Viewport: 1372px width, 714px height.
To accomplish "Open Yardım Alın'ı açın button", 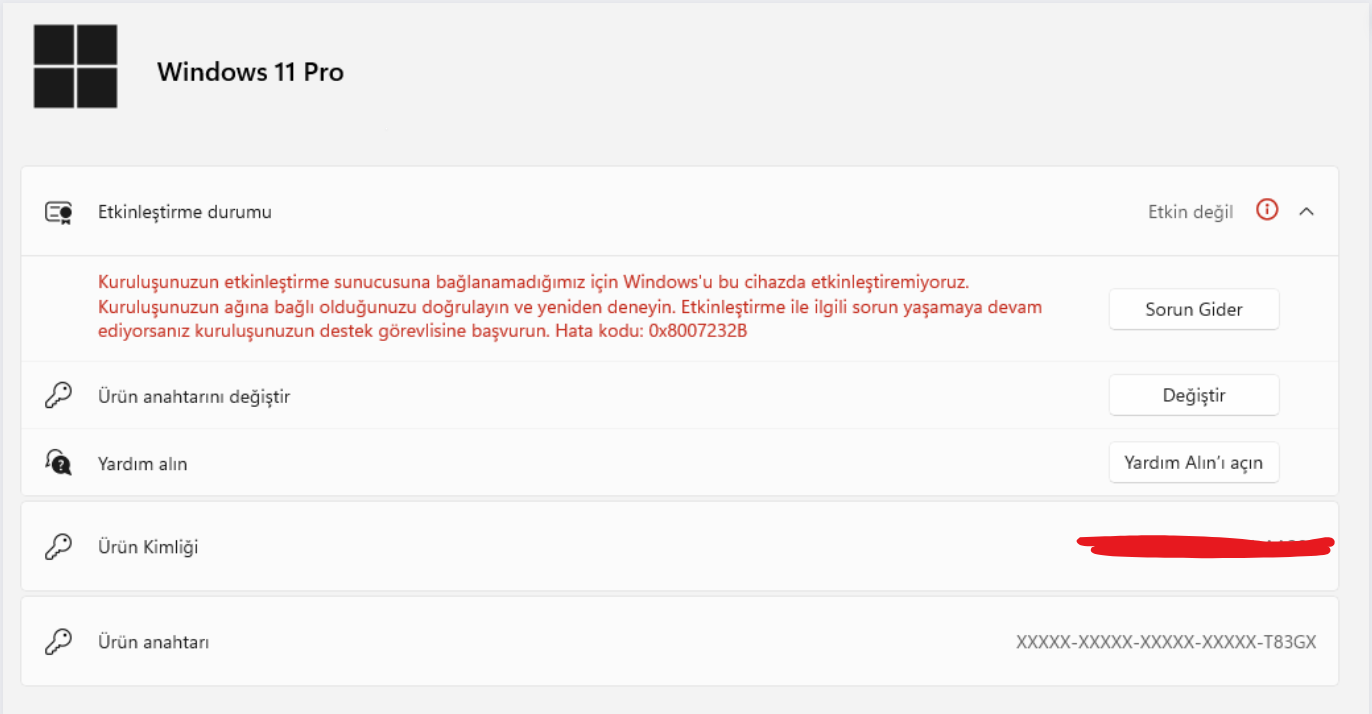I will (x=1194, y=463).
